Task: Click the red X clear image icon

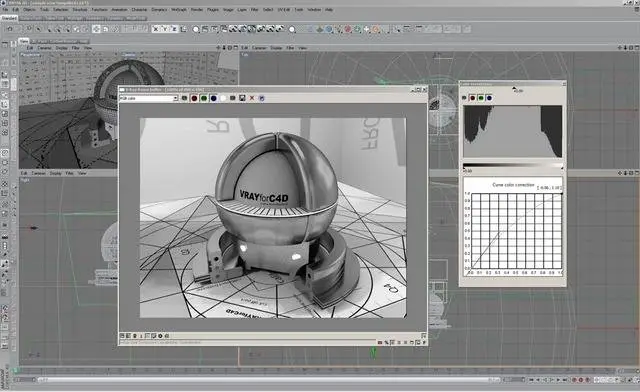Action: point(252,98)
